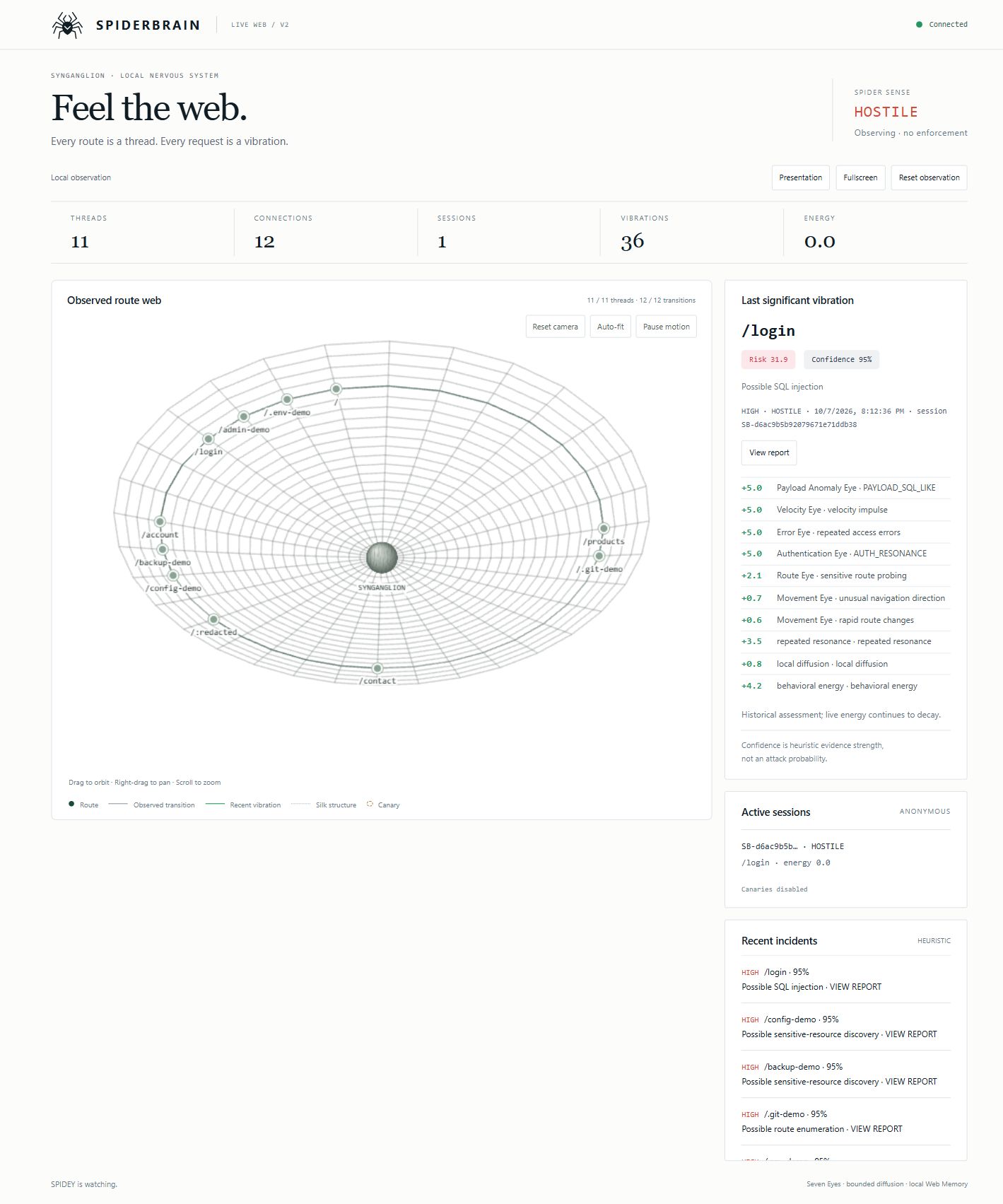Select the /.env-demo route node
The height and width of the screenshot is (1204, 1003).
(x=287, y=399)
